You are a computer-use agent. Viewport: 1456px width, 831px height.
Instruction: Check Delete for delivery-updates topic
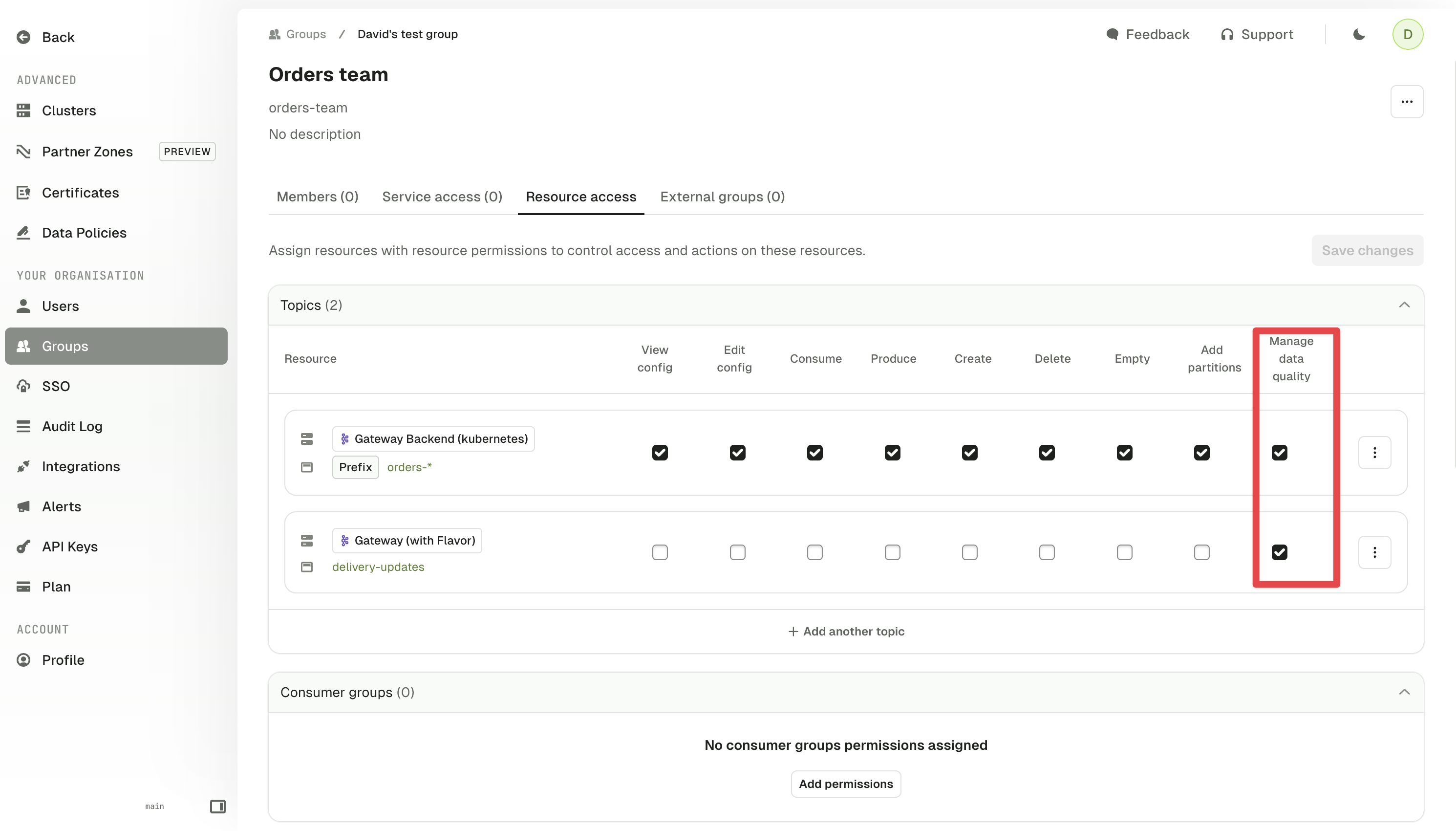pos(1047,552)
